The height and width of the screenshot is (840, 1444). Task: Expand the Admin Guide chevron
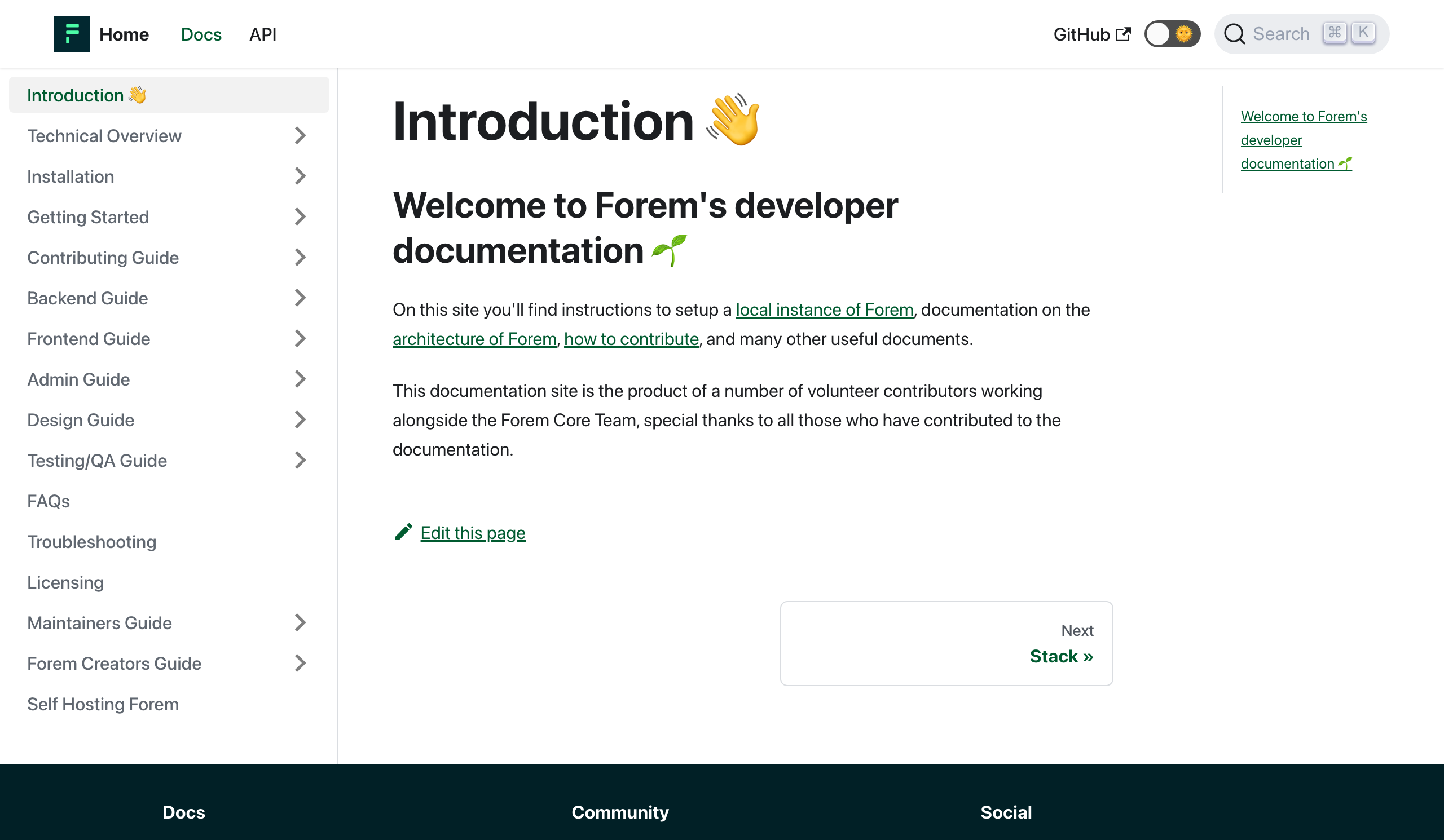pyautogui.click(x=300, y=379)
